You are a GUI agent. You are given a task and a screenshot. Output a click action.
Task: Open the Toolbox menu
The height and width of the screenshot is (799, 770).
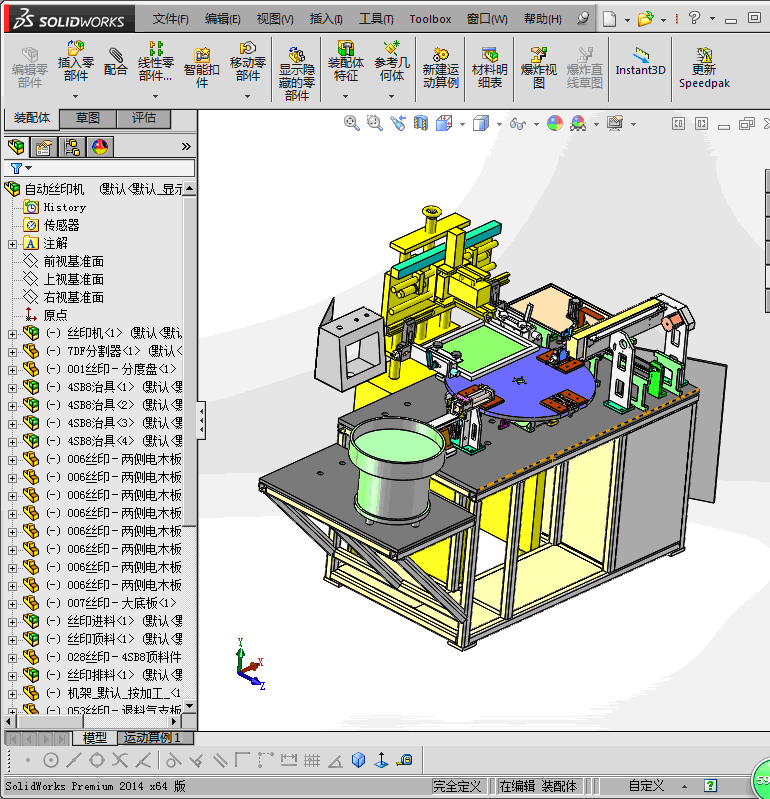coord(430,19)
